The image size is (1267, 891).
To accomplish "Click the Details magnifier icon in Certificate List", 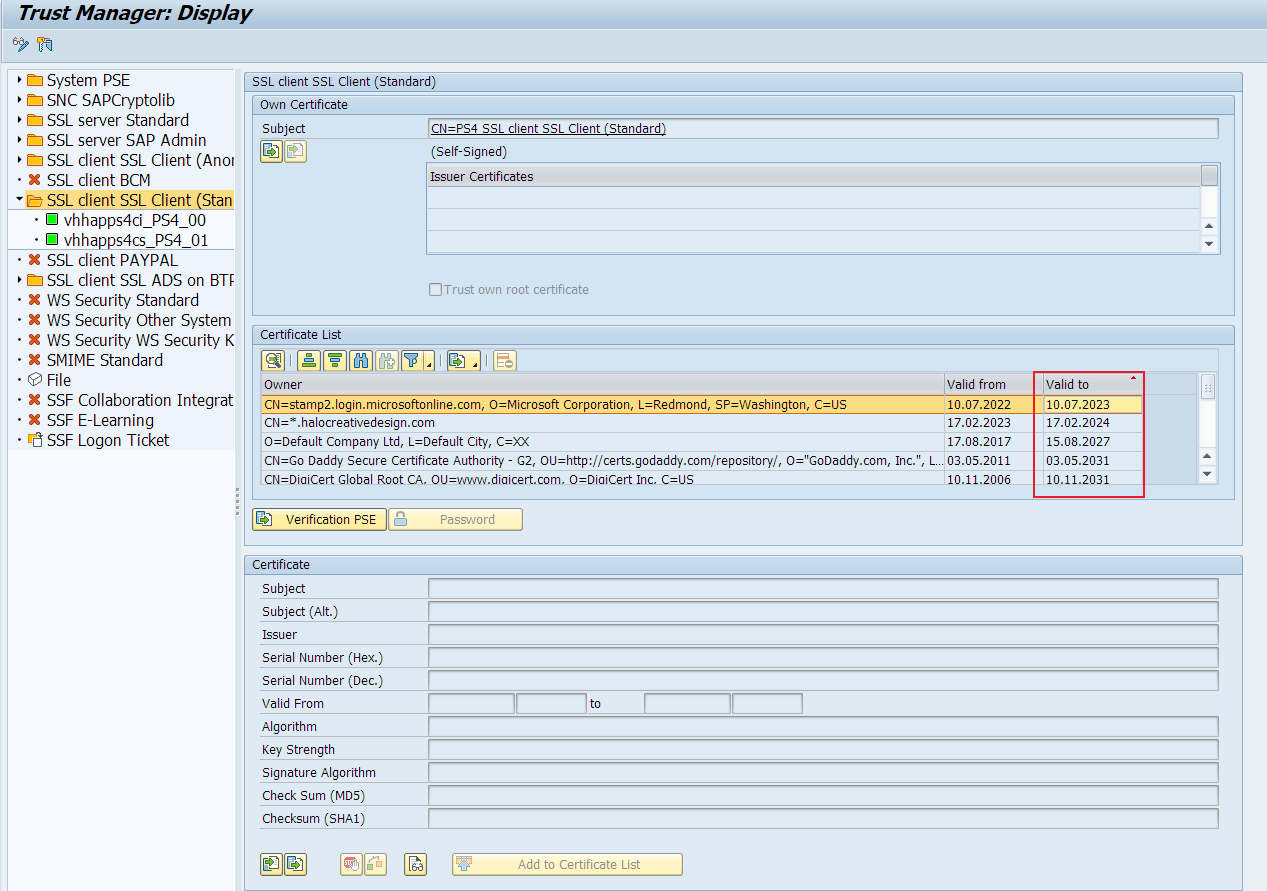I will pos(272,361).
